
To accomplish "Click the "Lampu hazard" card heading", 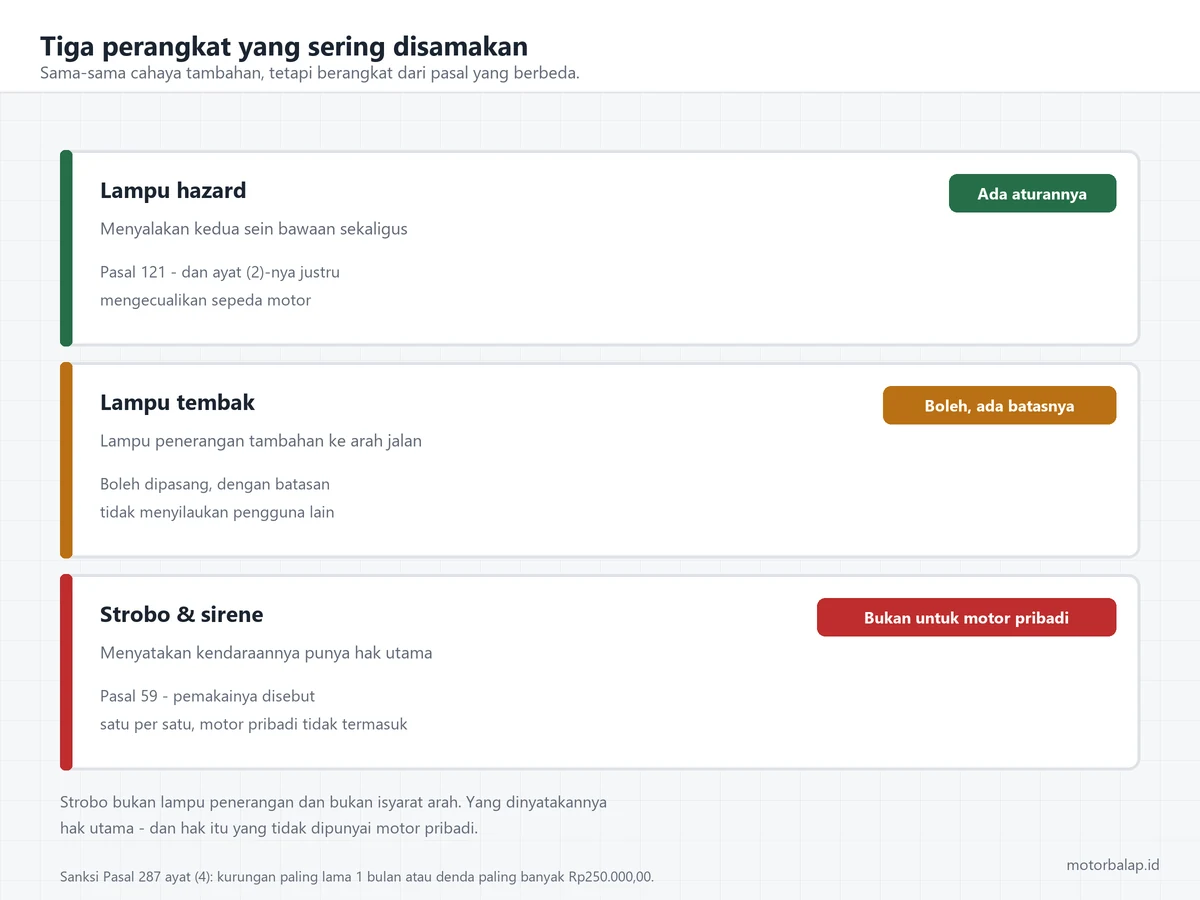I will pos(173,191).
